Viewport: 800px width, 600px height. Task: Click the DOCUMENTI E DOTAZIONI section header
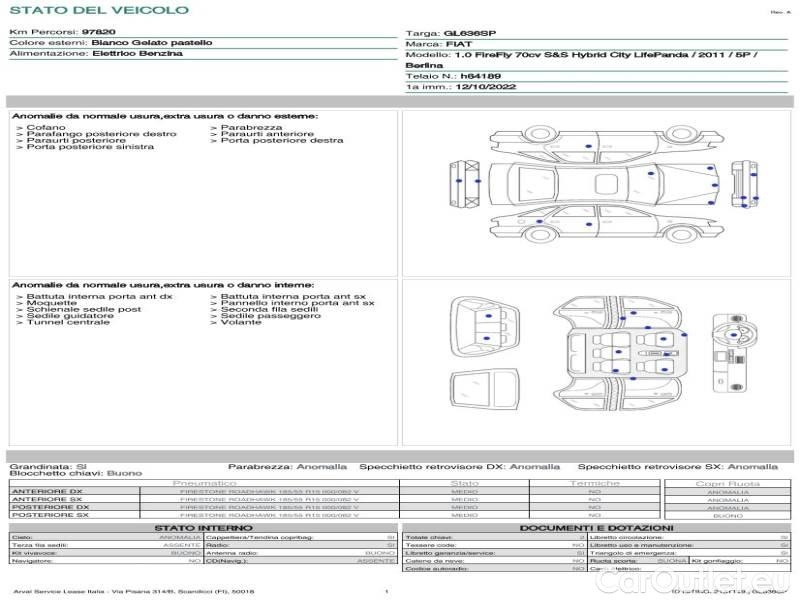click(596, 528)
